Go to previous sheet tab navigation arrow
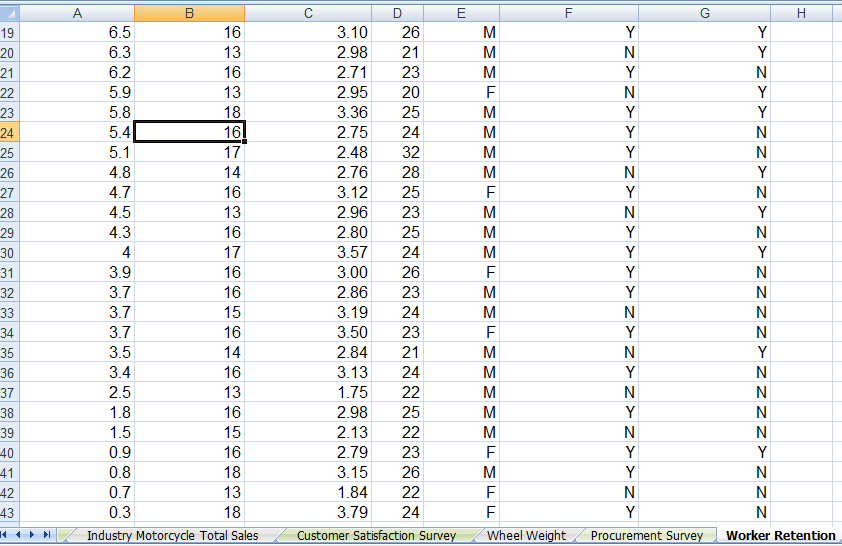The width and height of the screenshot is (842, 546). coord(18,535)
